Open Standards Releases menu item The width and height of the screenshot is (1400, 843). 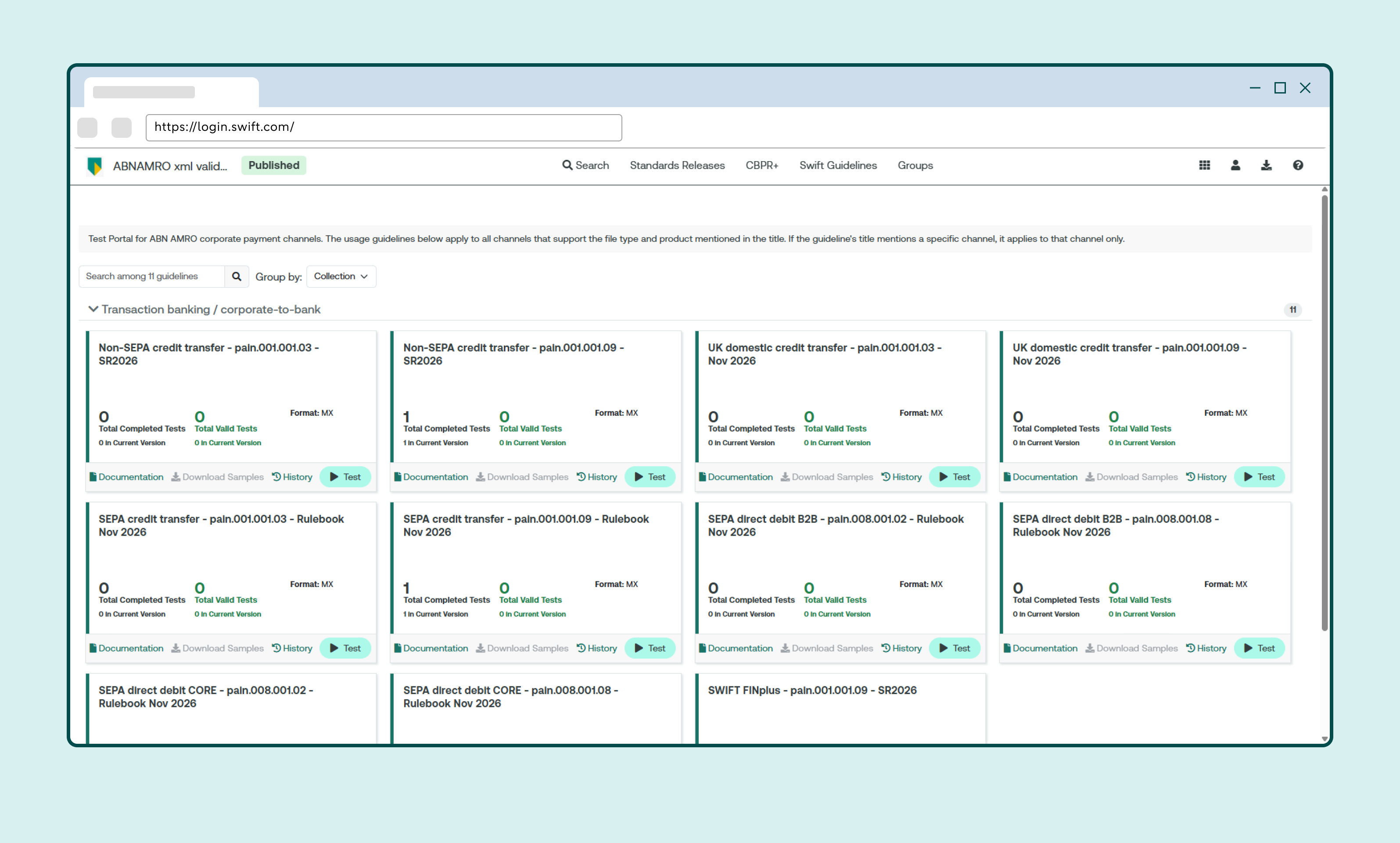(x=677, y=165)
